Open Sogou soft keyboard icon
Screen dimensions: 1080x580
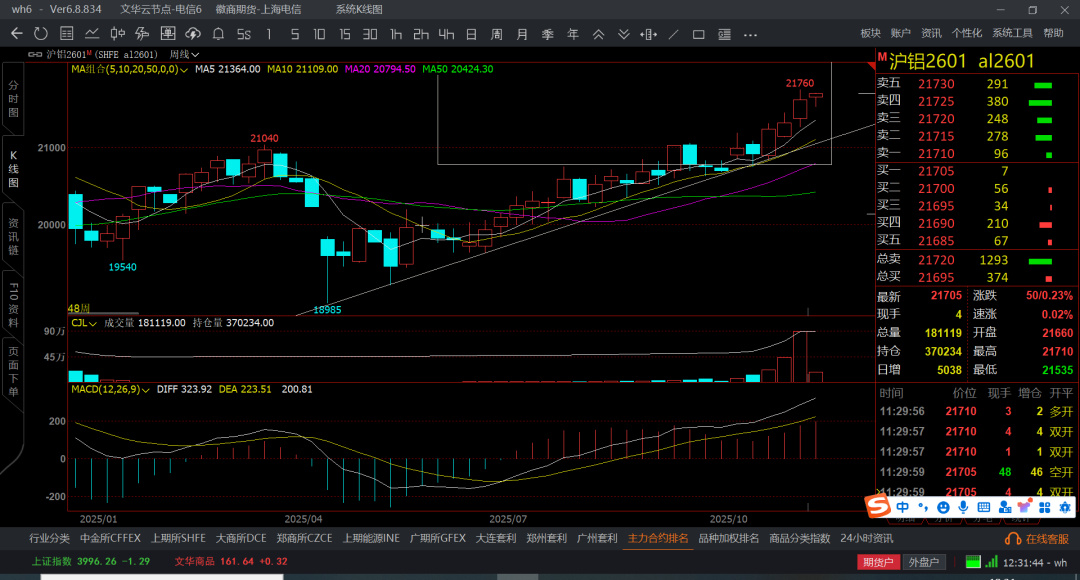(x=984, y=508)
